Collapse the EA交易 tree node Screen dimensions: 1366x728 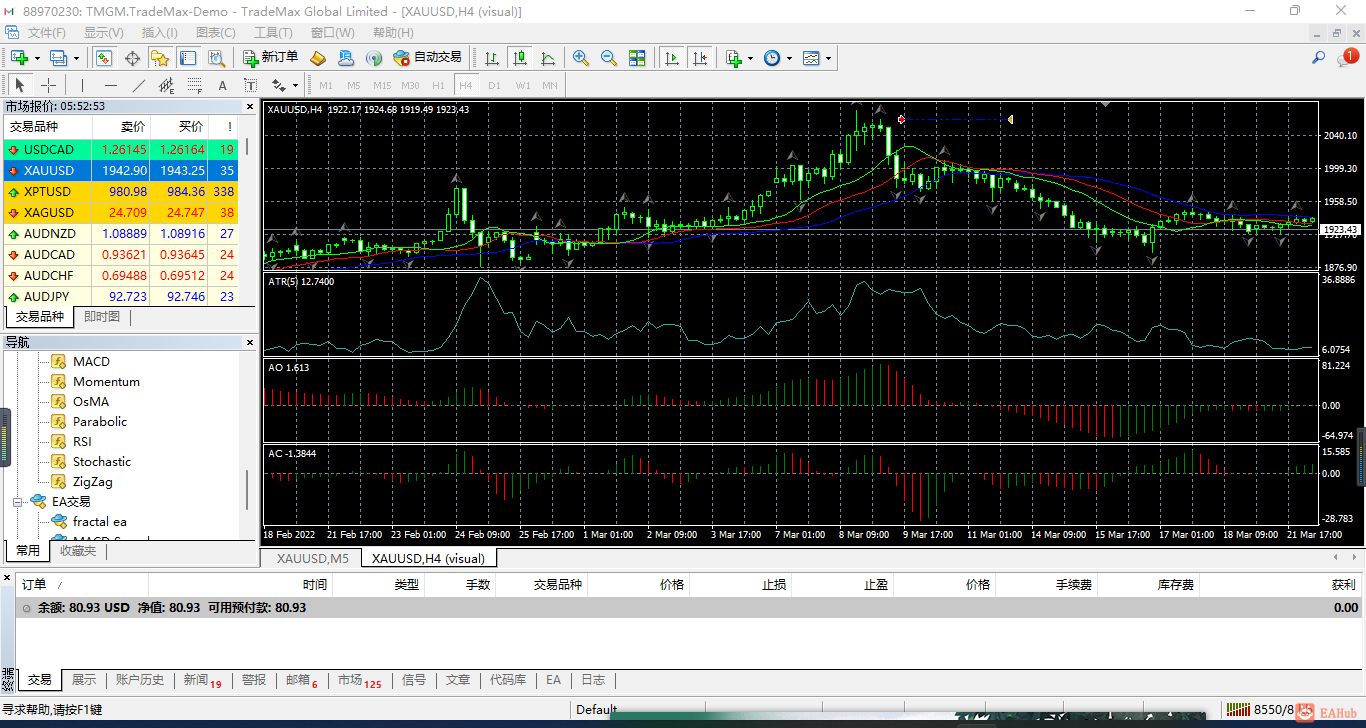(18, 502)
